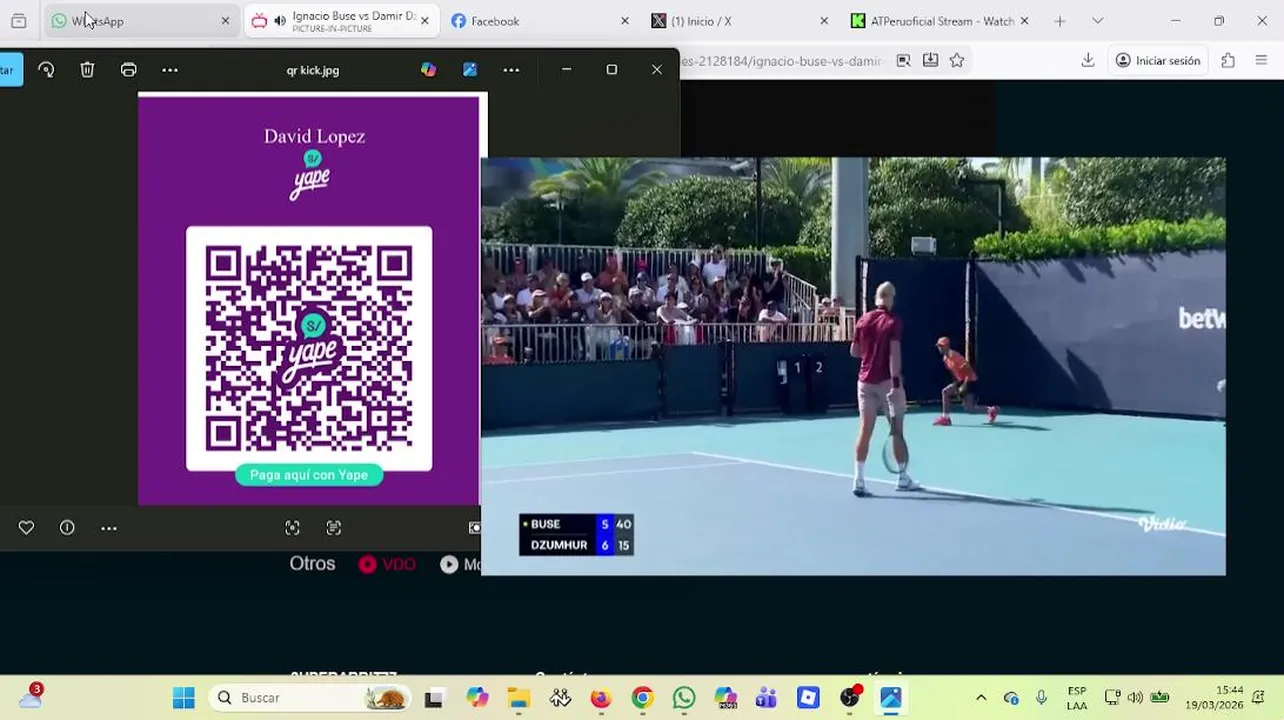This screenshot has height=720, width=1284.
Task: Open a new browser tab with the plus button
Action: click(x=1060, y=21)
